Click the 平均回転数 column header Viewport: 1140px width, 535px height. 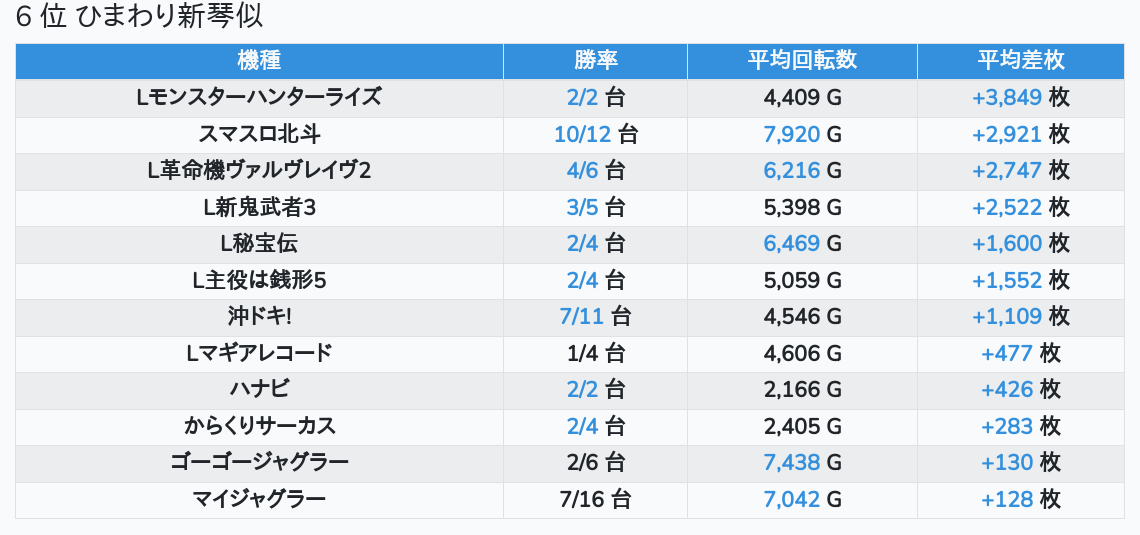802,60
